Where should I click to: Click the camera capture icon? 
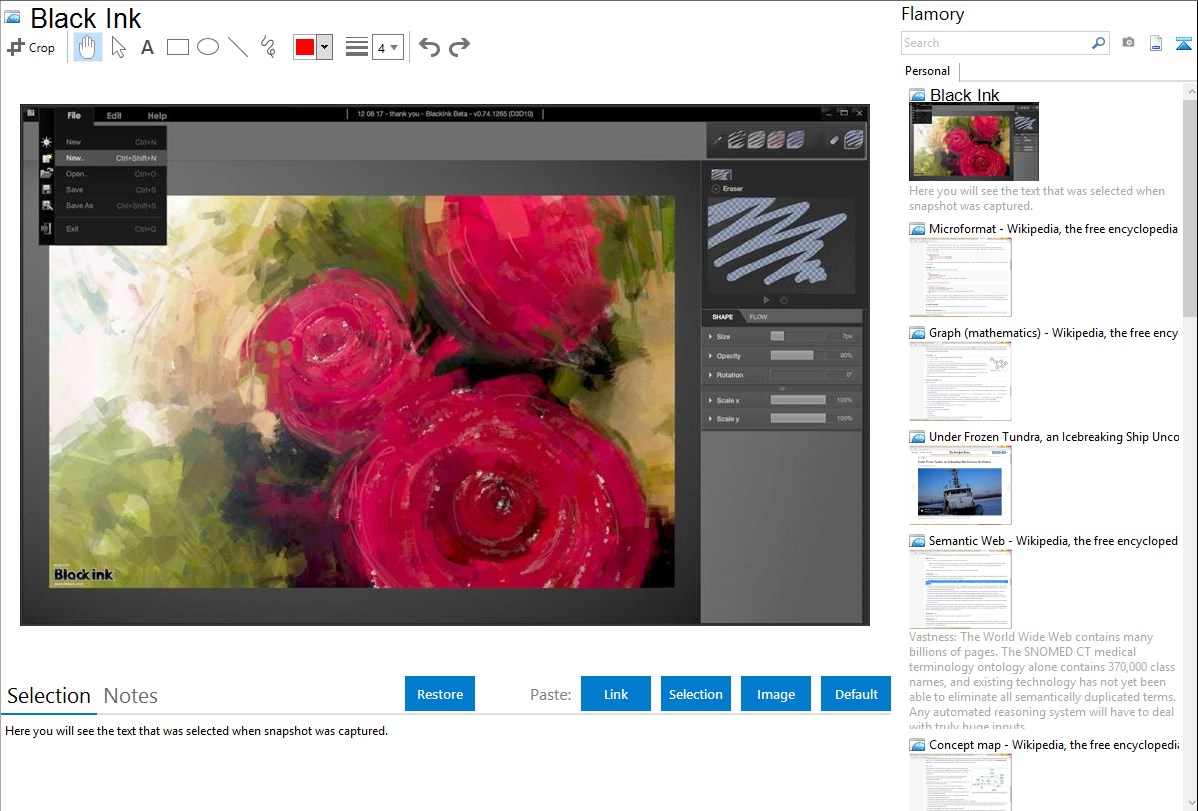(x=1128, y=43)
